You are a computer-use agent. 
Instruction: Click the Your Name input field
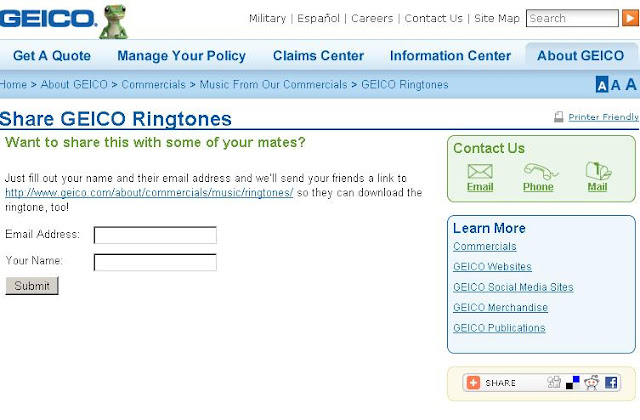tap(155, 262)
